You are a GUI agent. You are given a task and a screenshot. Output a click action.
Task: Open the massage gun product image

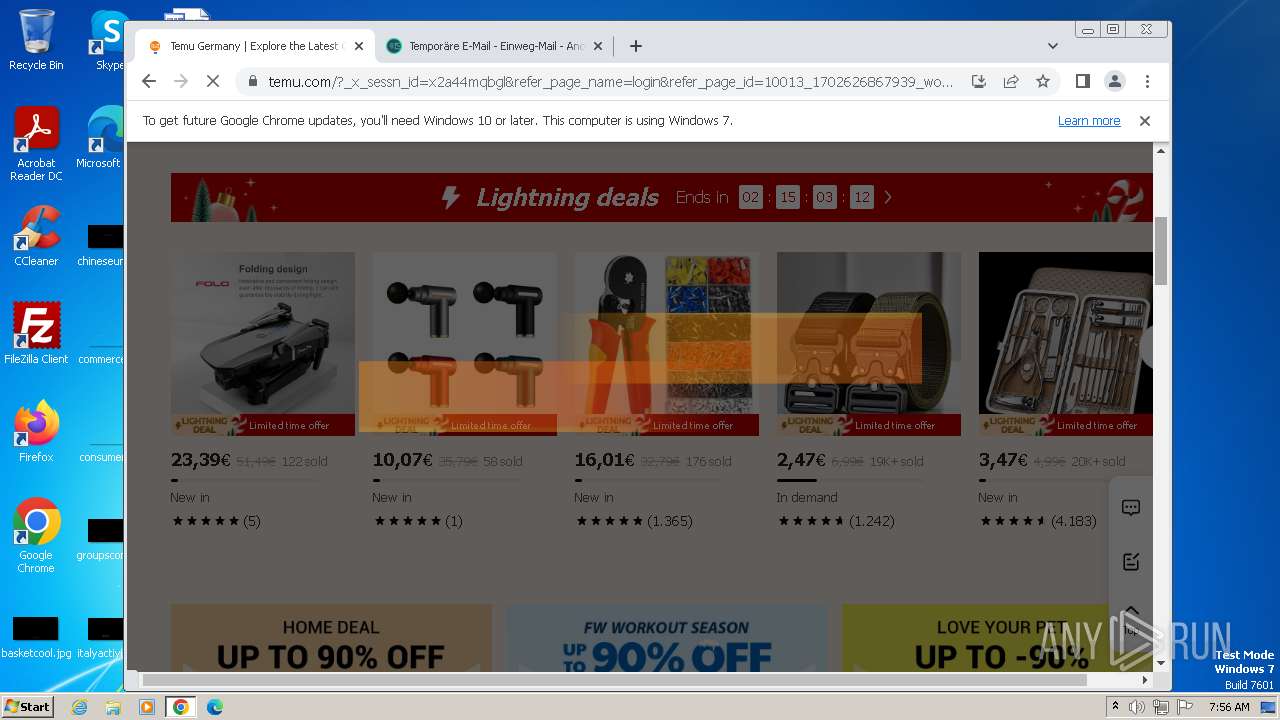click(x=464, y=343)
